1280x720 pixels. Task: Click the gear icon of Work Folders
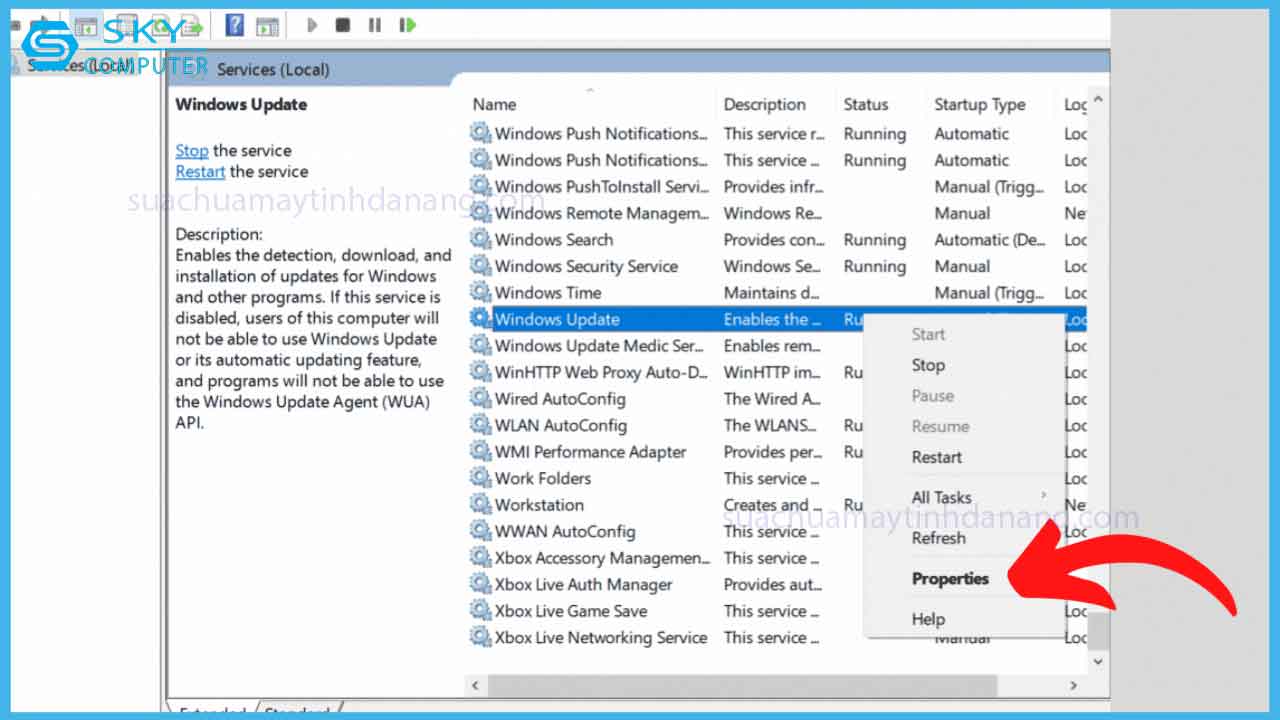(481, 478)
